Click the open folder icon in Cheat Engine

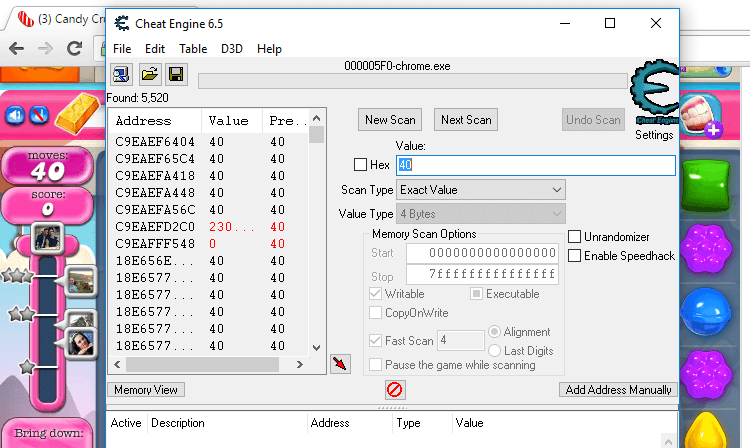point(150,75)
